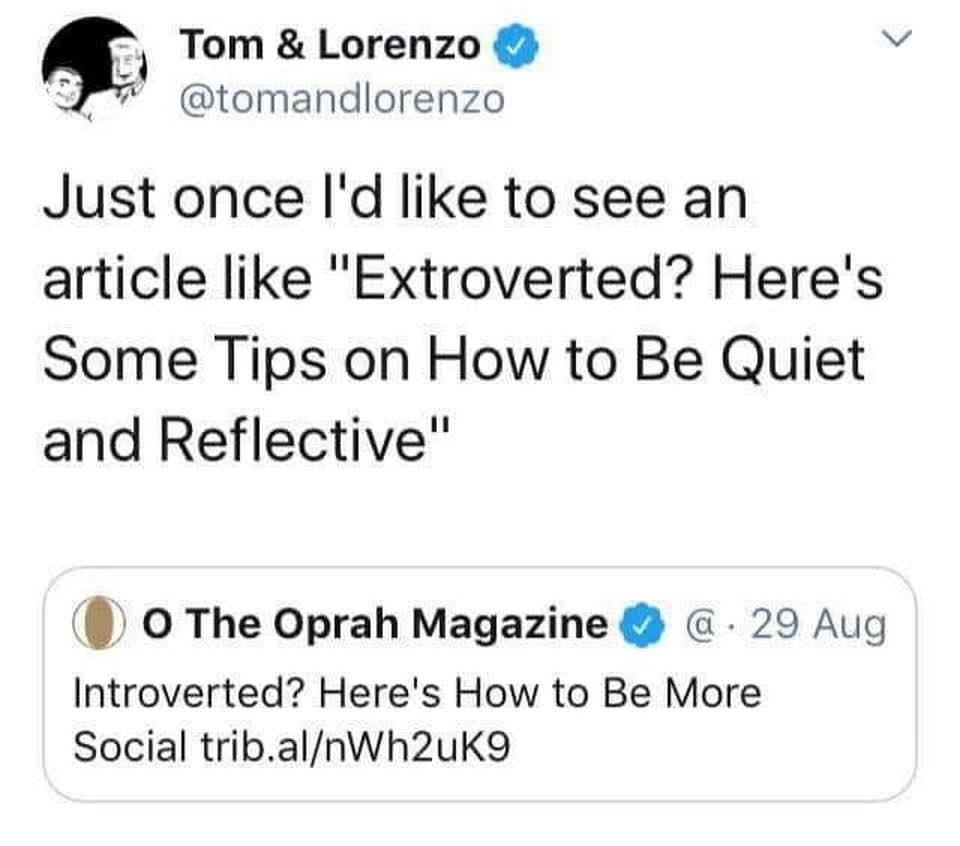The image size is (960, 846).
Task: Click the Oprah Magazine verified badge
Action: point(644,624)
